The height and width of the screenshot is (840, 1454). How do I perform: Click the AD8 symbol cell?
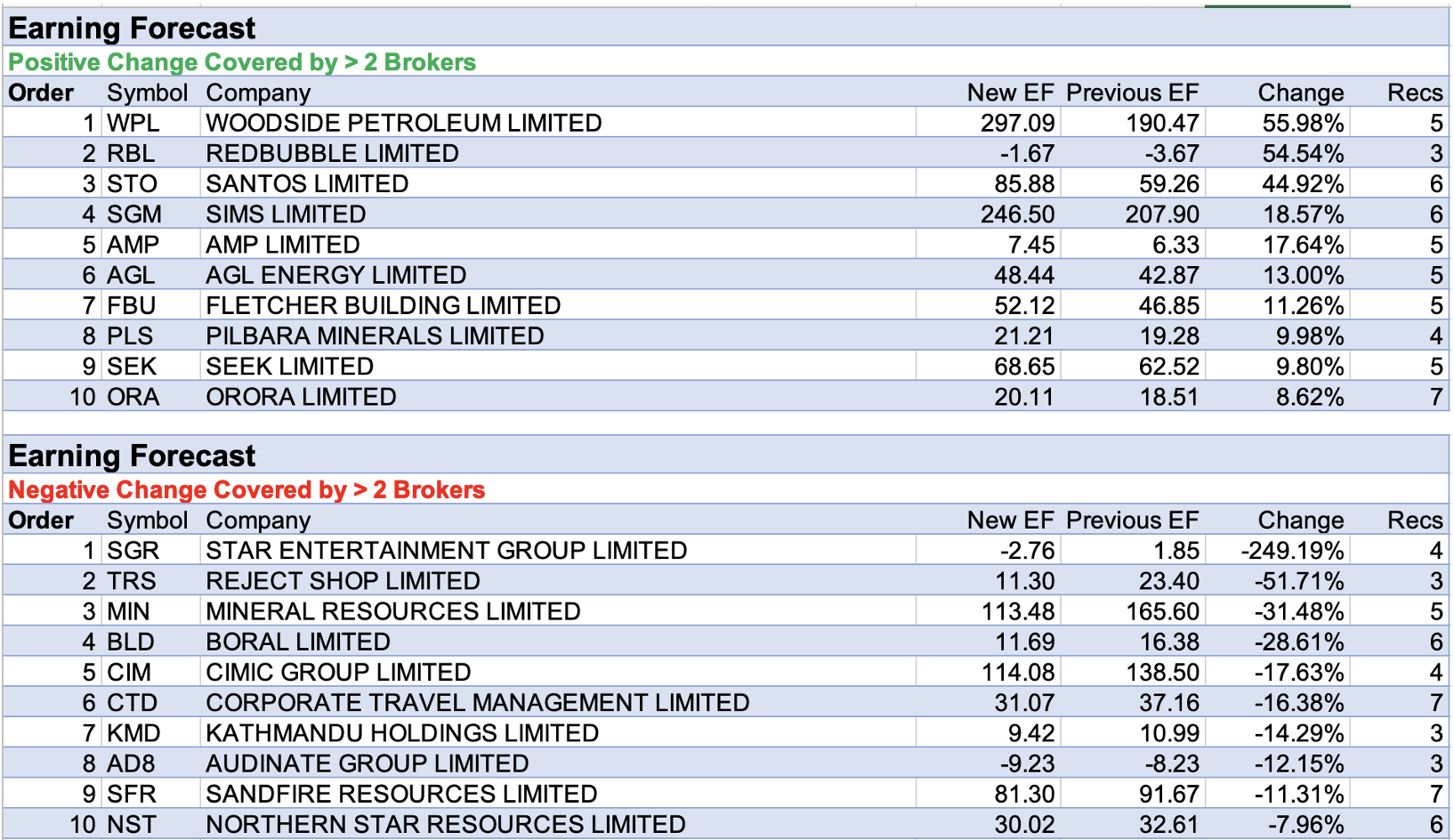132,763
